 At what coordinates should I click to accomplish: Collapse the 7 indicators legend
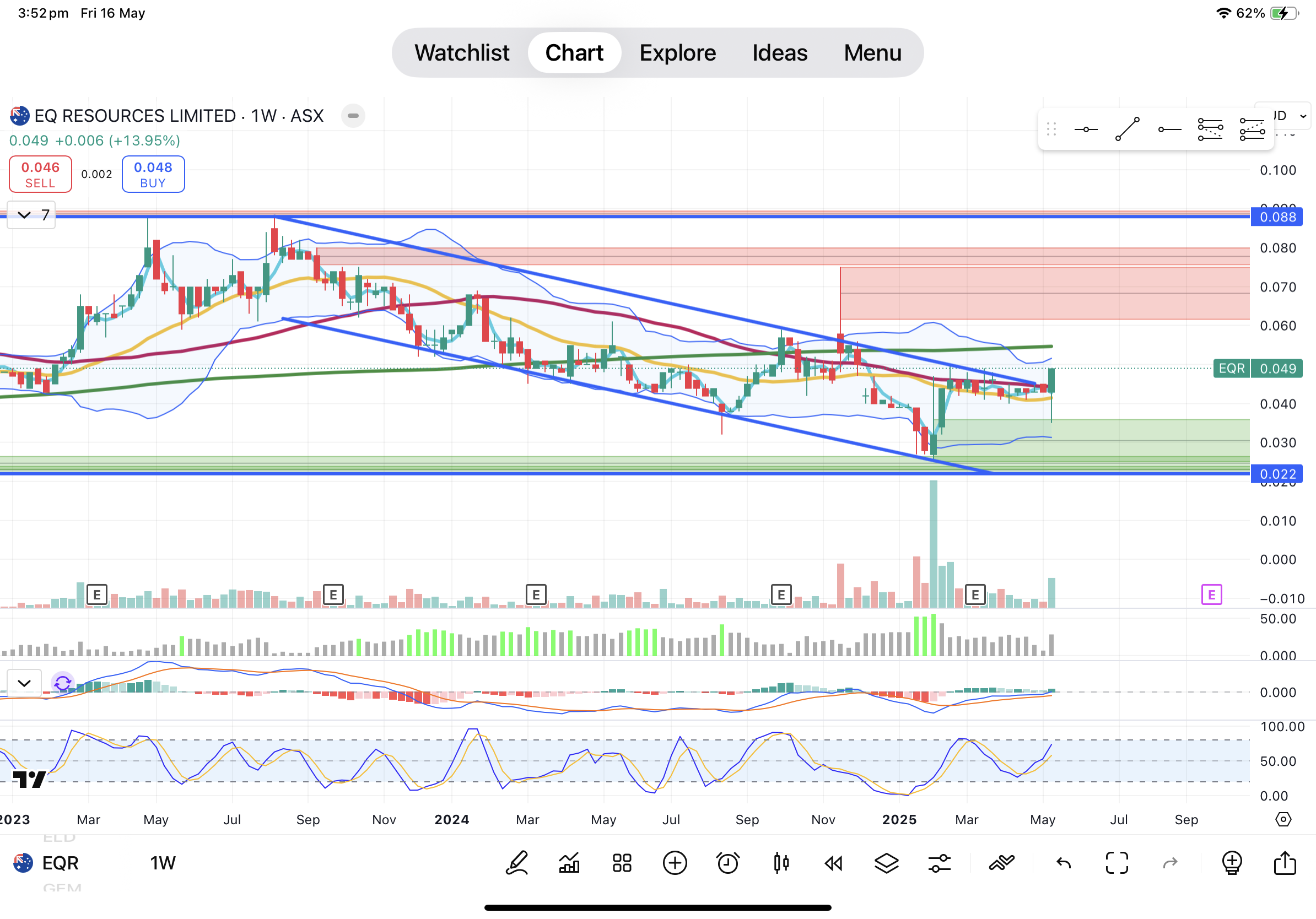(31, 215)
